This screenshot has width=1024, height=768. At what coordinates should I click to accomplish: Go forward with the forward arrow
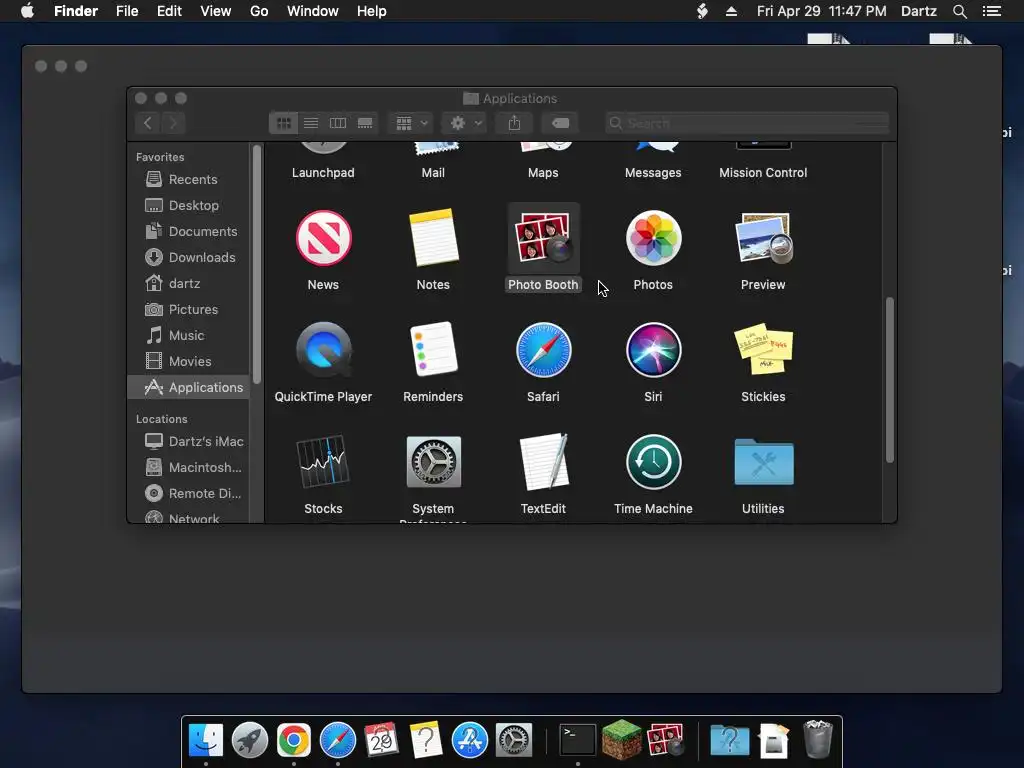[x=173, y=123]
